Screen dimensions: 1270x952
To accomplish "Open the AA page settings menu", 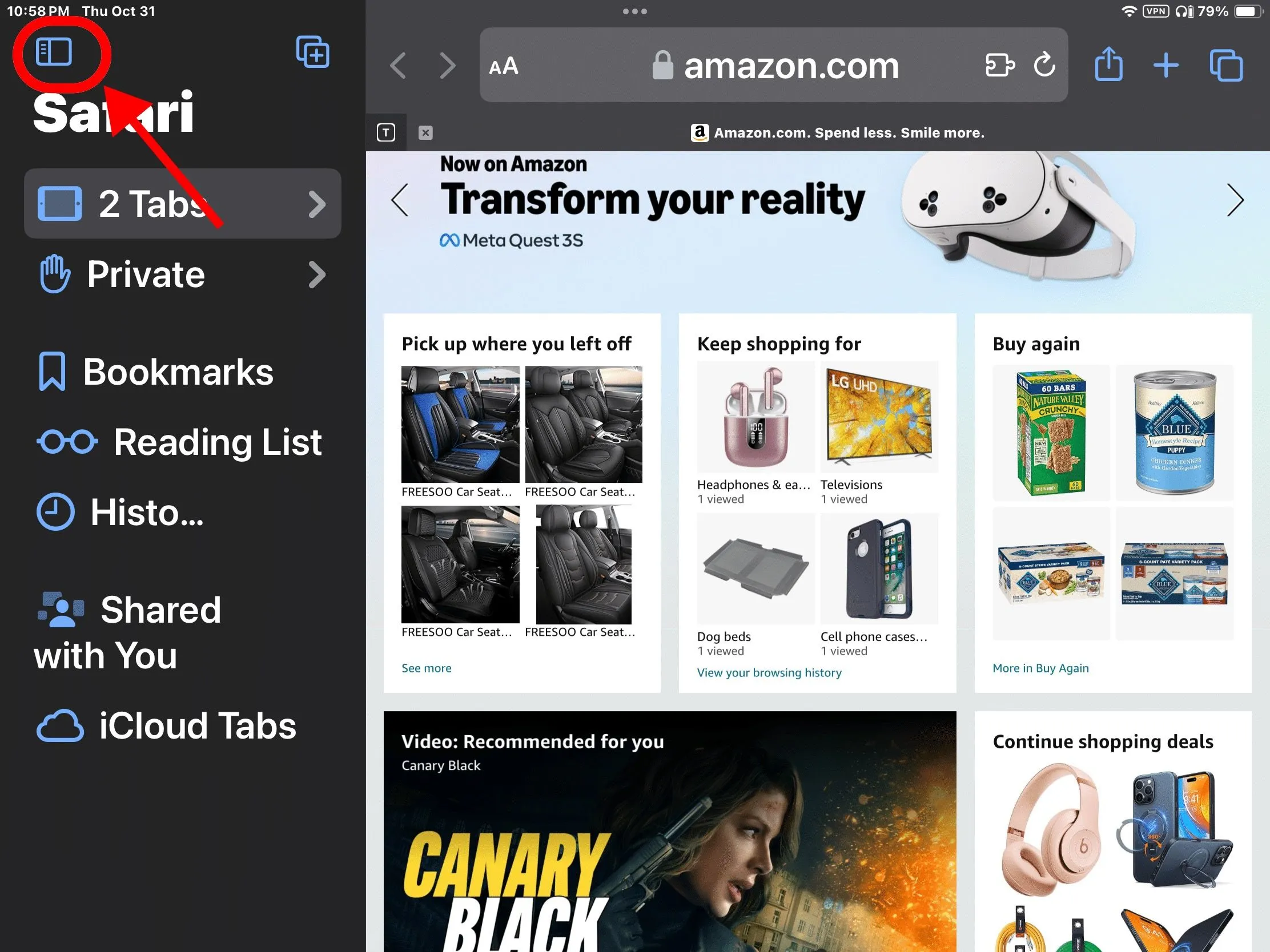I will [x=504, y=66].
